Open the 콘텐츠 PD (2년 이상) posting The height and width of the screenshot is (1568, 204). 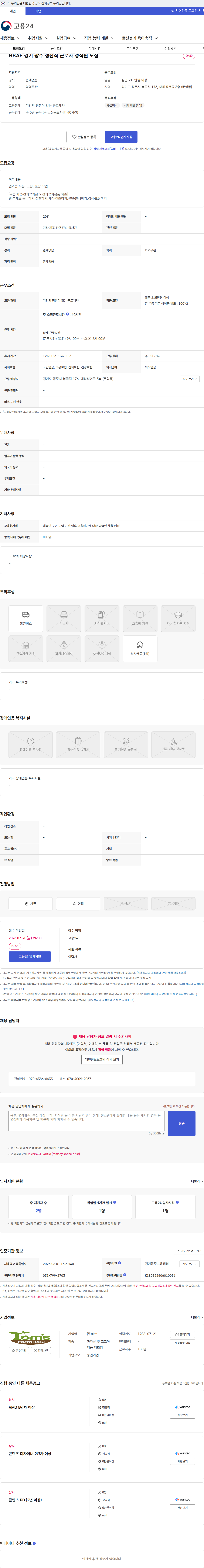click(x=25, y=1500)
